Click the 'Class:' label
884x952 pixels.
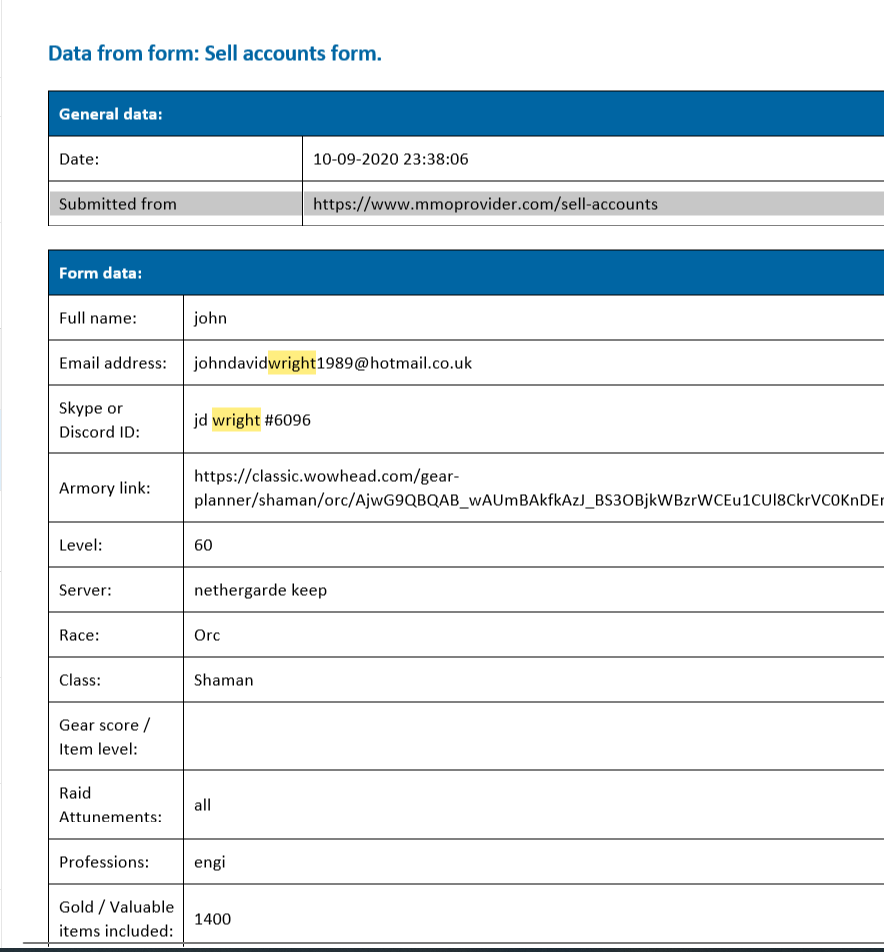pos(80,680)
